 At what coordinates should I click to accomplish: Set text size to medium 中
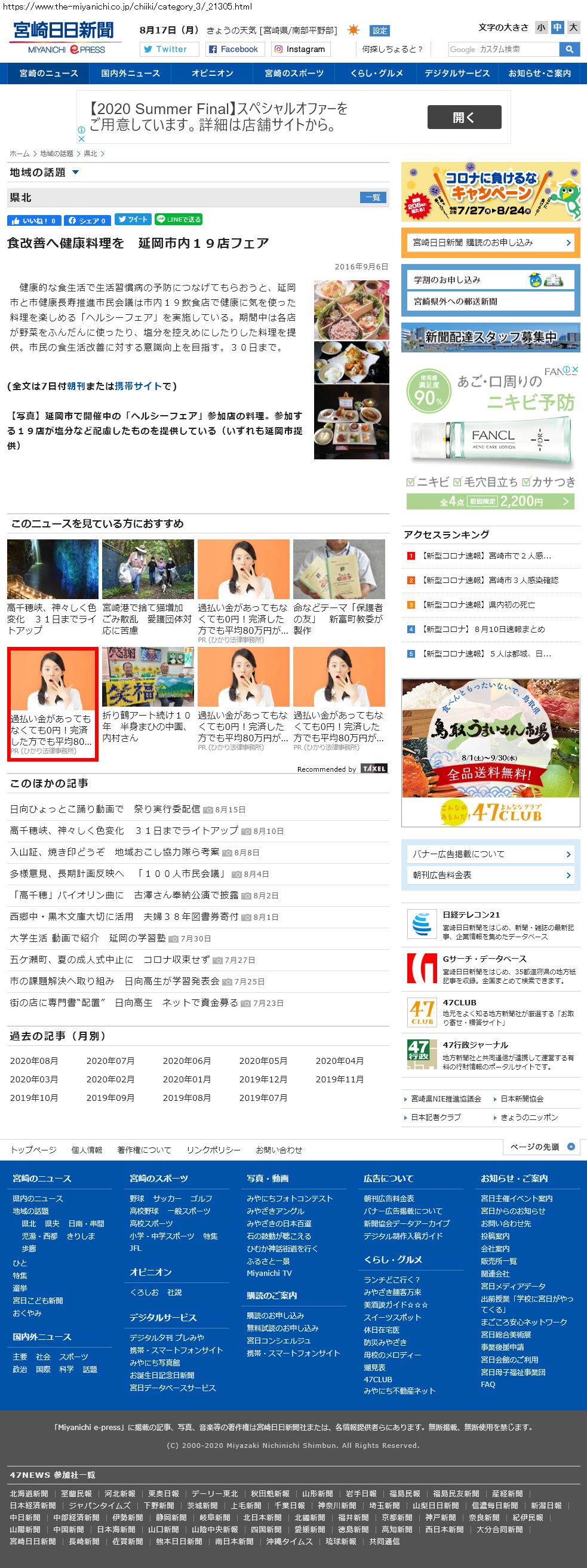point(557,27)
